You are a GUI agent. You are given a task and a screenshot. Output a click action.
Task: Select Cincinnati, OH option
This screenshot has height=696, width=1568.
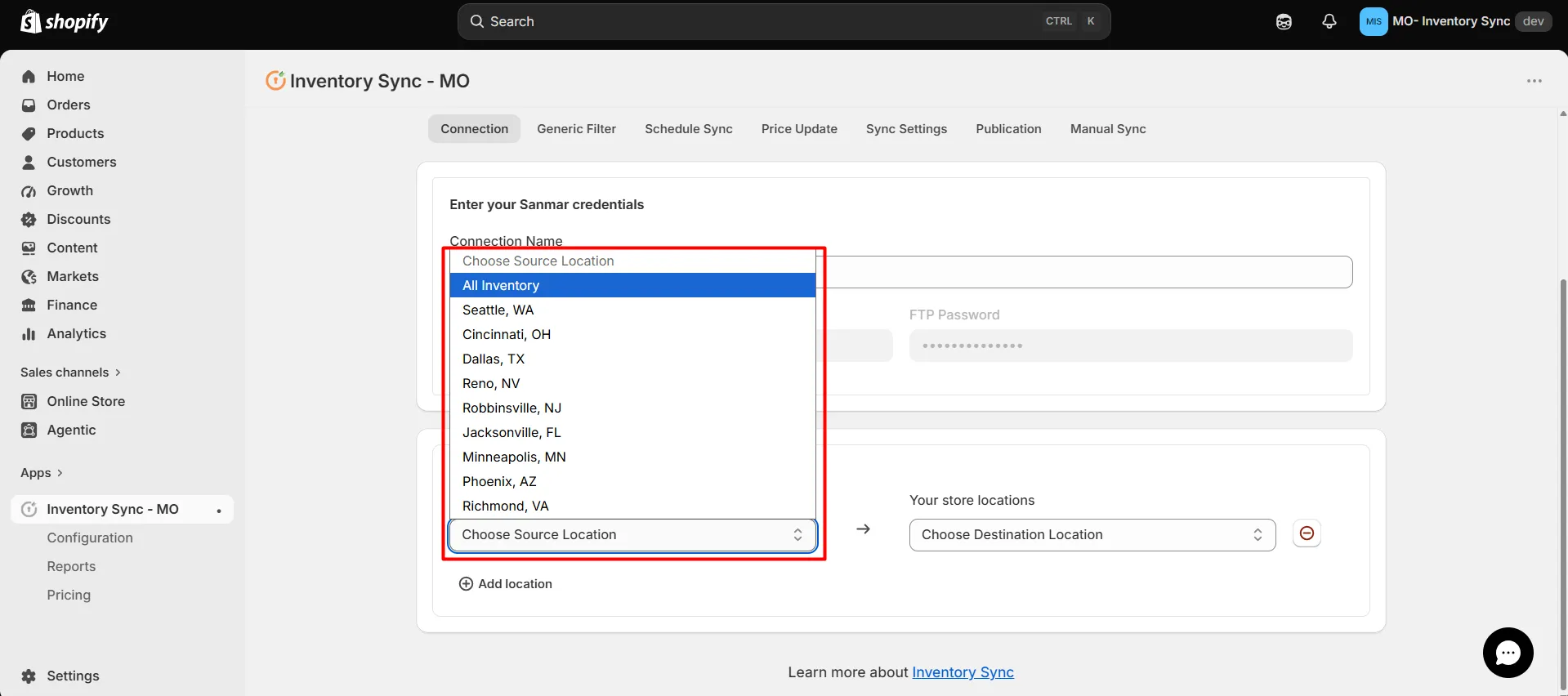pyautogui.click(x=632, y=334)
